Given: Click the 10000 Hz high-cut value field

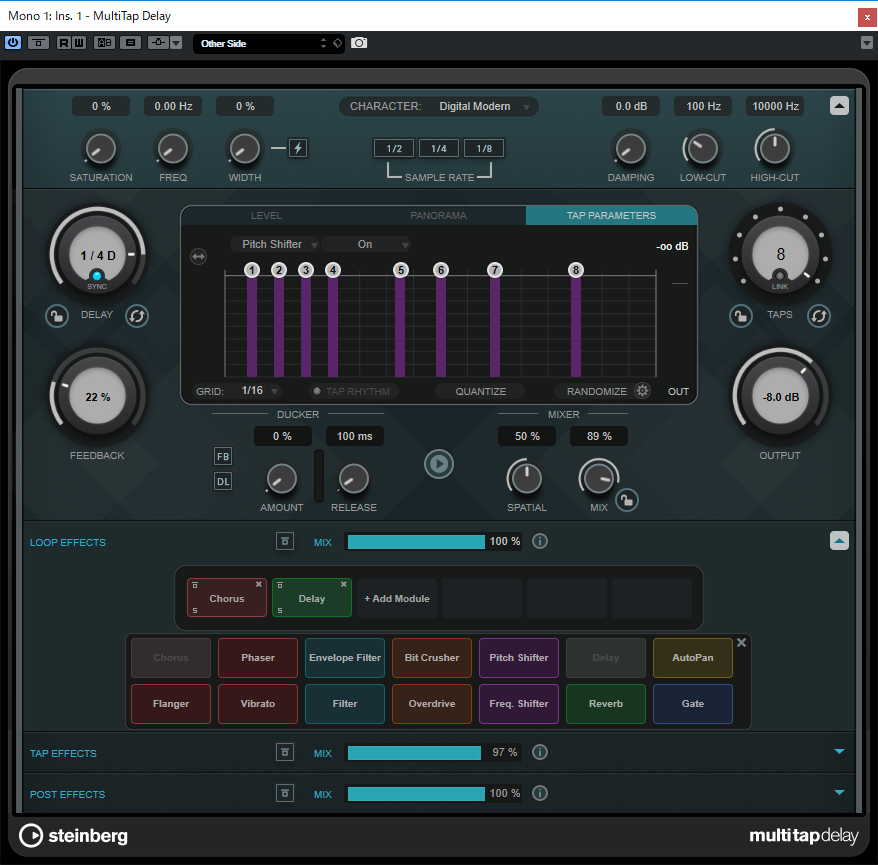Looking at the screenshot, I should (775, 106).
